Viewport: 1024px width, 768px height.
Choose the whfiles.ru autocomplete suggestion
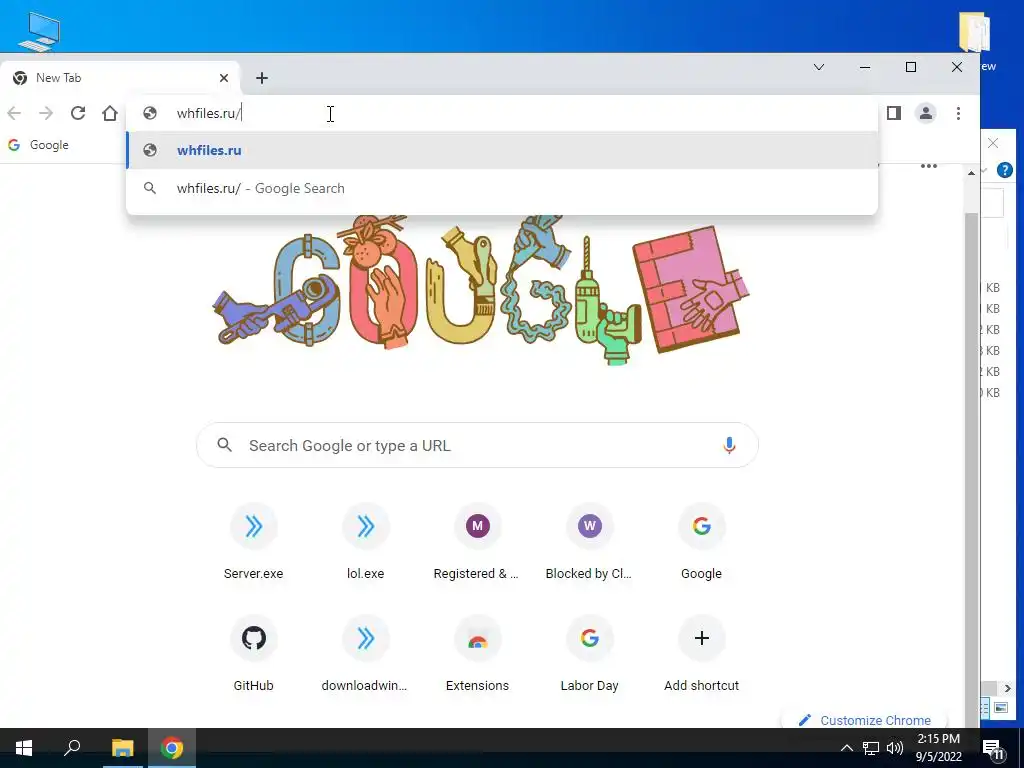502,150
